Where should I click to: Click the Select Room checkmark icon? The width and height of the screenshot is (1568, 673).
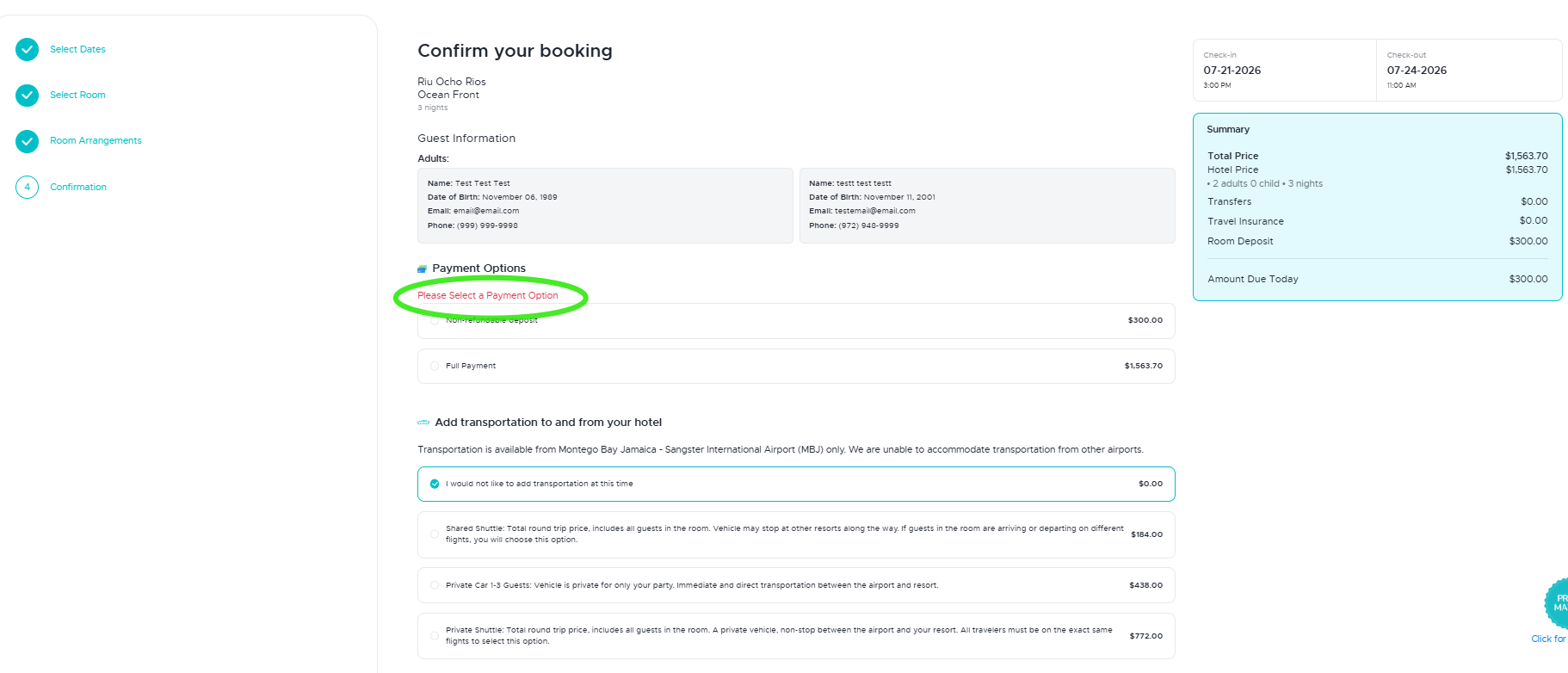27,95
